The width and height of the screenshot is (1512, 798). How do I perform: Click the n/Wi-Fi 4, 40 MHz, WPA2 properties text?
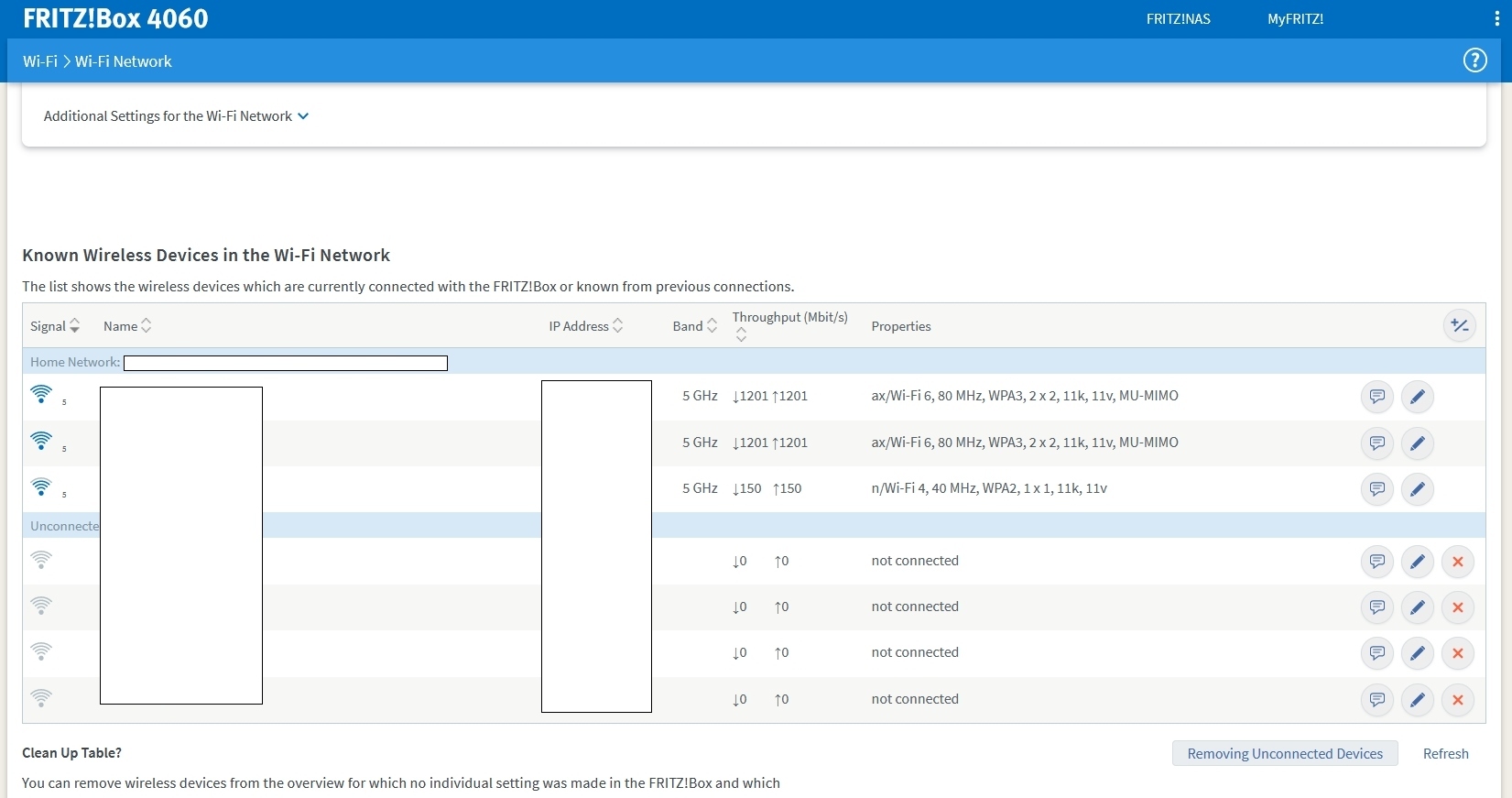989,488
